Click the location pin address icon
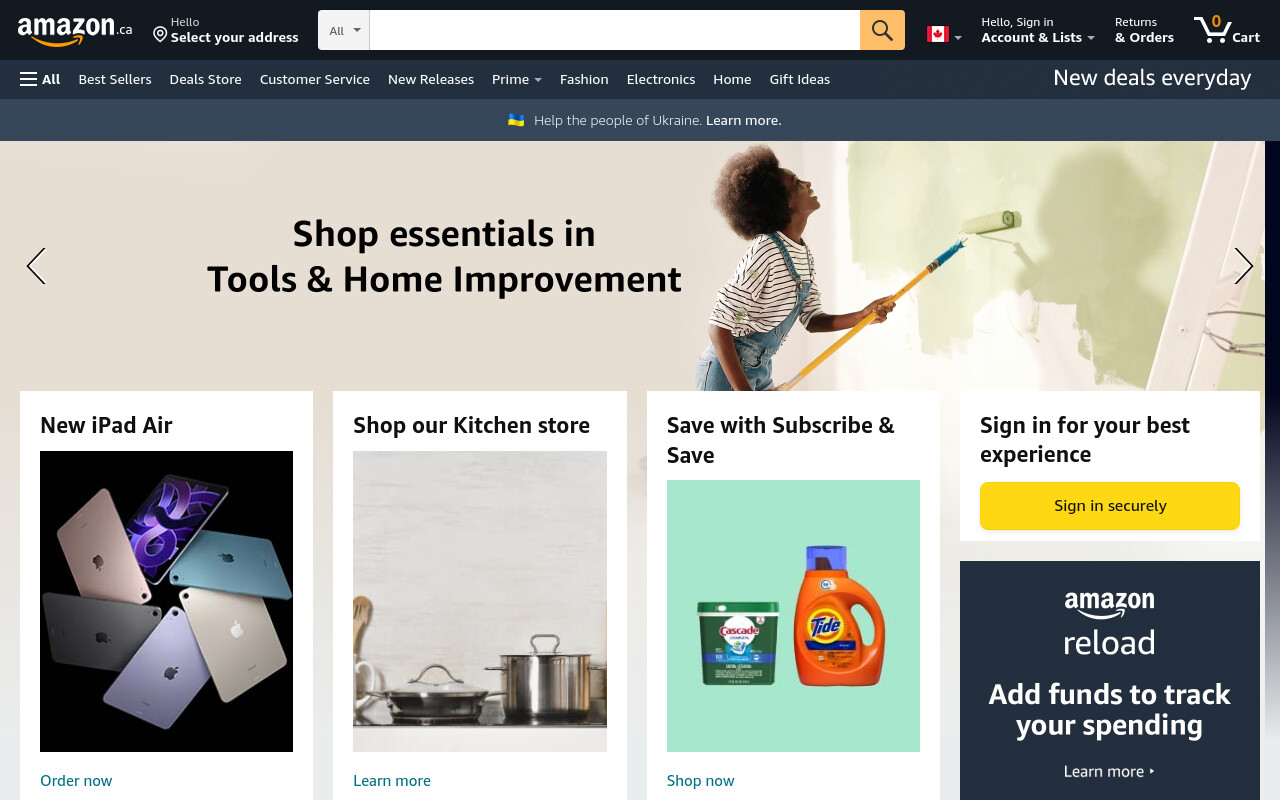1280x800 pixels. 160,35
